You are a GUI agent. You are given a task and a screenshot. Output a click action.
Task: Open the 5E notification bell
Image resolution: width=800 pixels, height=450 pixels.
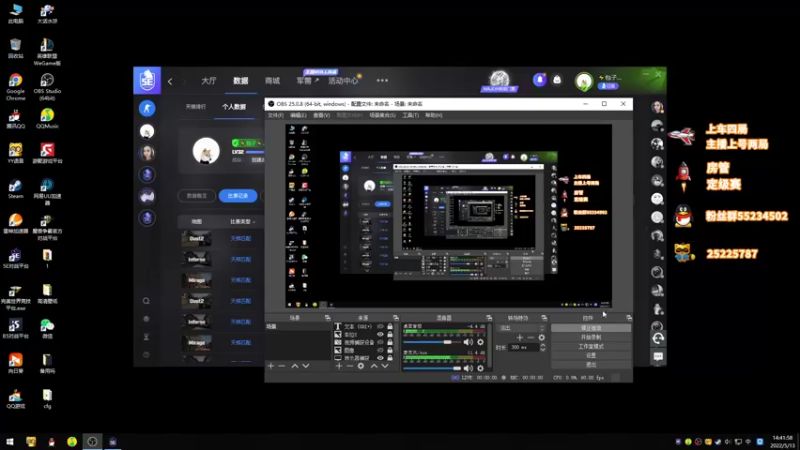point(539,80)
